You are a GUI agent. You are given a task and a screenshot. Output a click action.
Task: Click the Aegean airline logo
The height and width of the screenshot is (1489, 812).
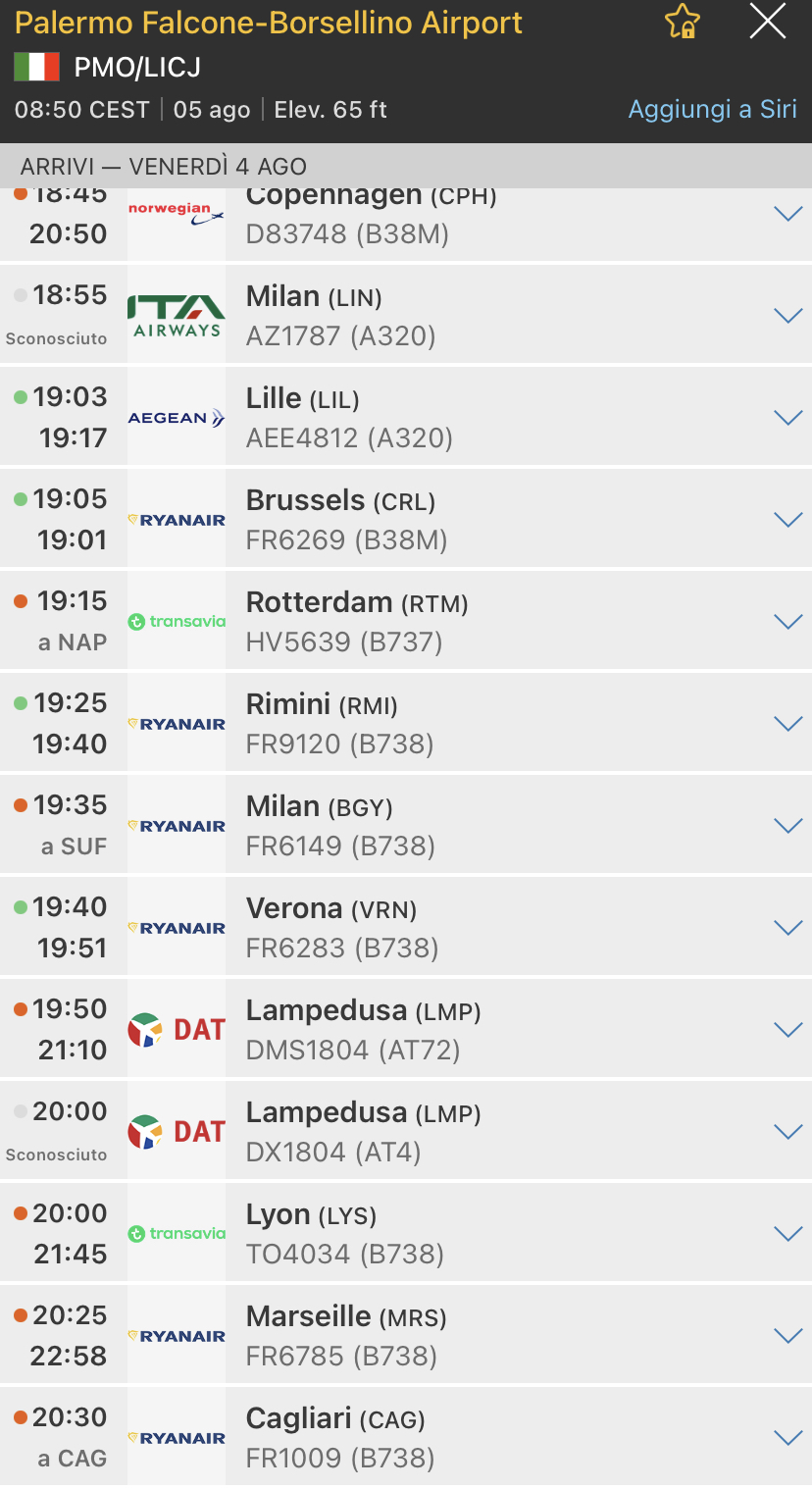point(177,418)
